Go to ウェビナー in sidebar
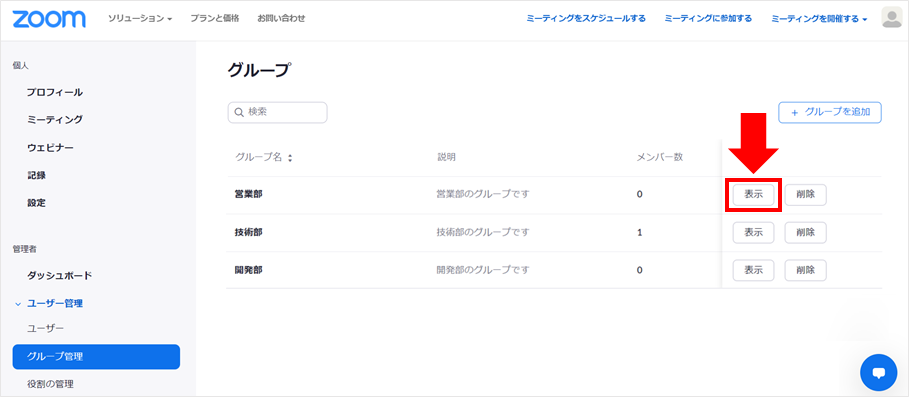Image resolution: width=909 pixels, height=397 pixels. pyautogui.click(x=50, y=148)
